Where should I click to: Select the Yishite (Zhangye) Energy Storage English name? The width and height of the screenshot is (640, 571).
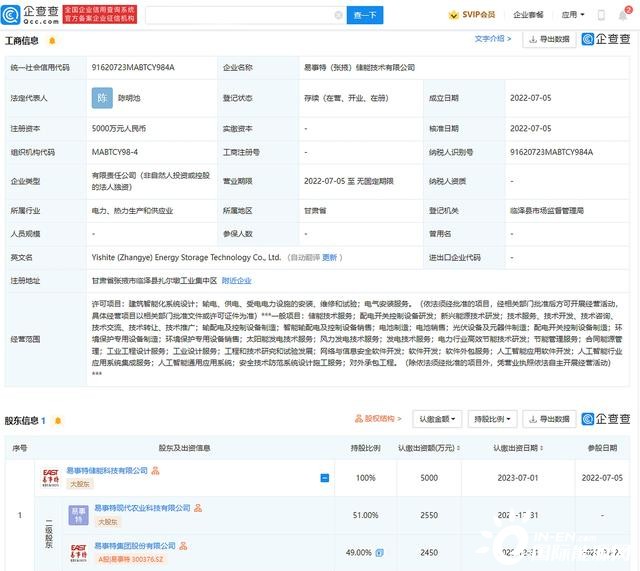187,258
